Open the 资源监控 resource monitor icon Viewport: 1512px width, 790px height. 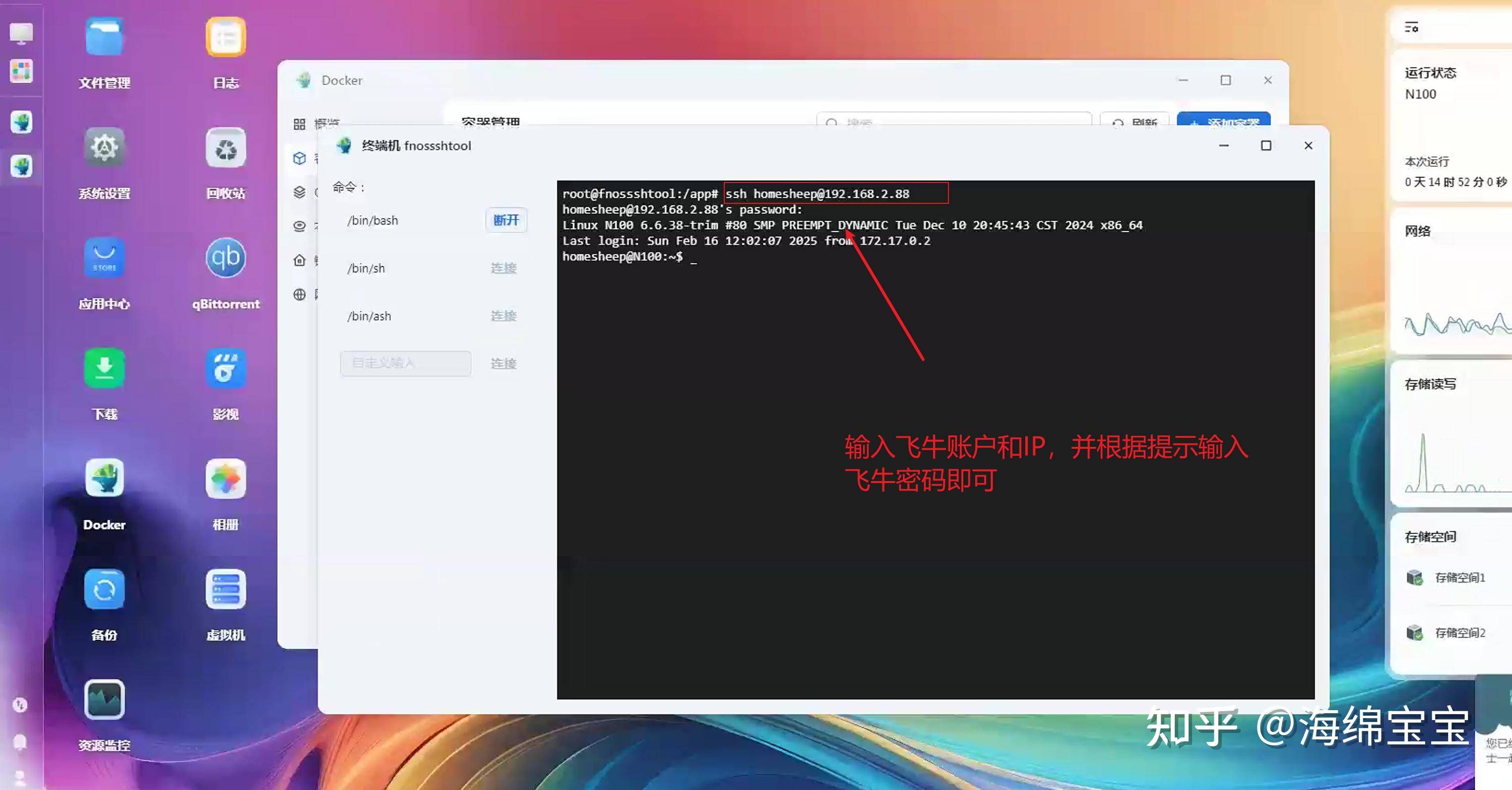click(104, 699)
